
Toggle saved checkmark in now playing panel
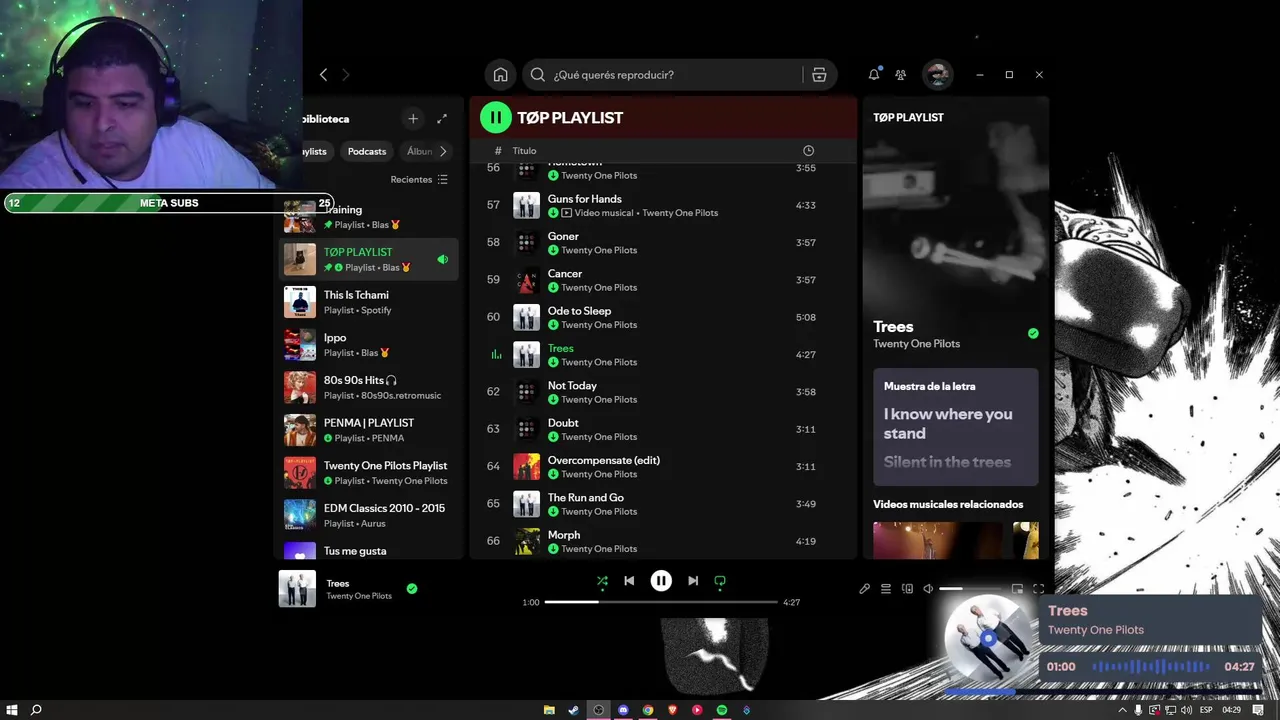click(x=1033, y=333)
